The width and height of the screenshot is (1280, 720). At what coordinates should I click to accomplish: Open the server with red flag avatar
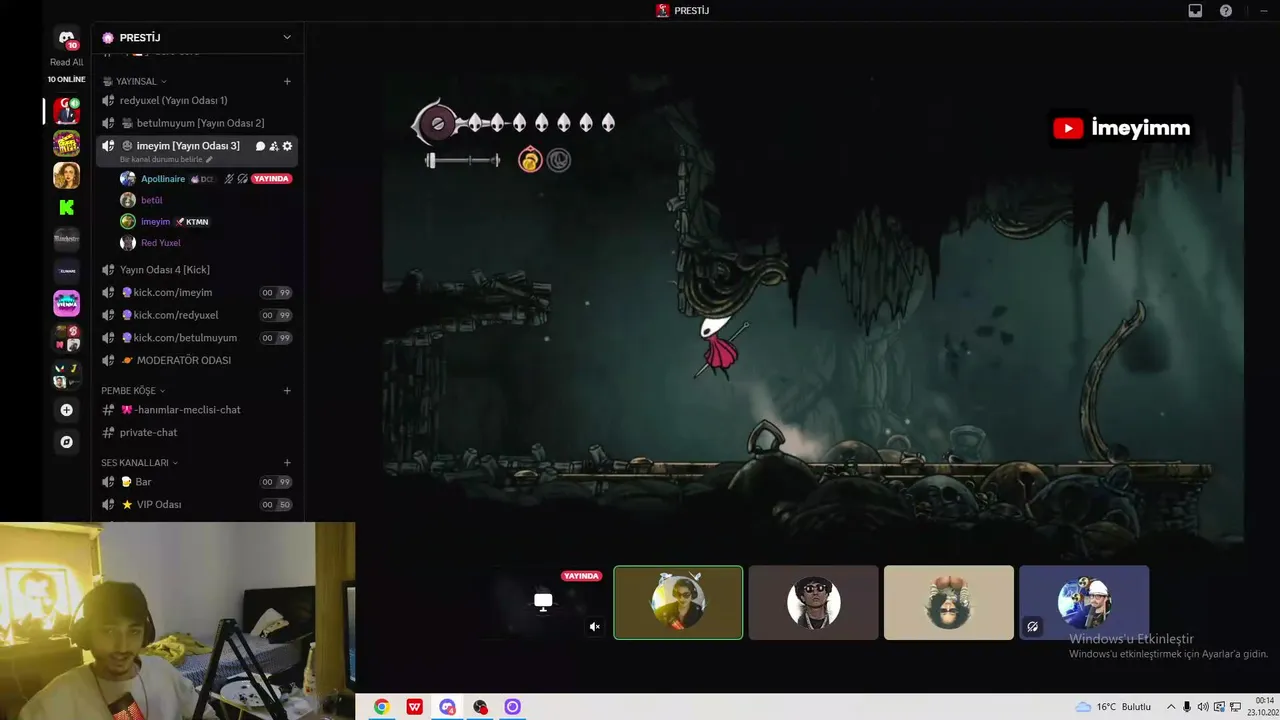click(x=67, y=110)
